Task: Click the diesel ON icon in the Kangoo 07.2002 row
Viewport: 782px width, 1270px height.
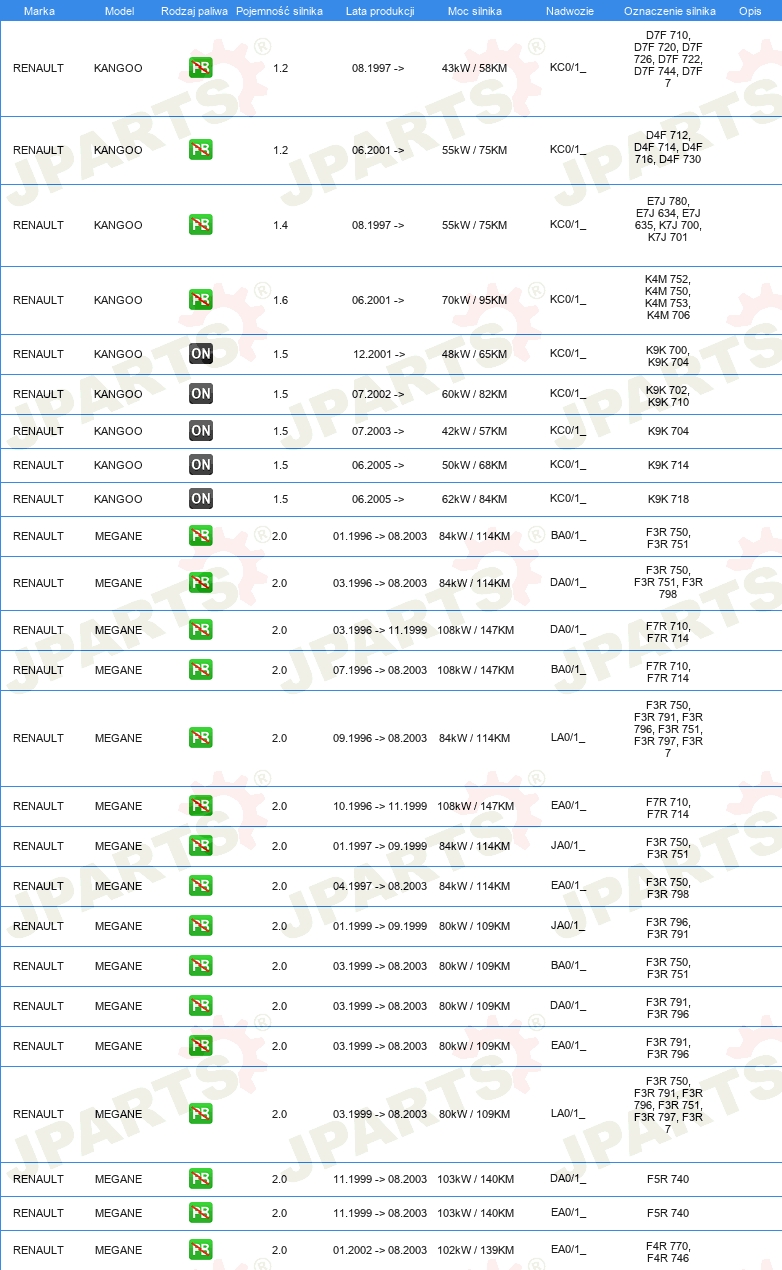Action: click(201, 394)
